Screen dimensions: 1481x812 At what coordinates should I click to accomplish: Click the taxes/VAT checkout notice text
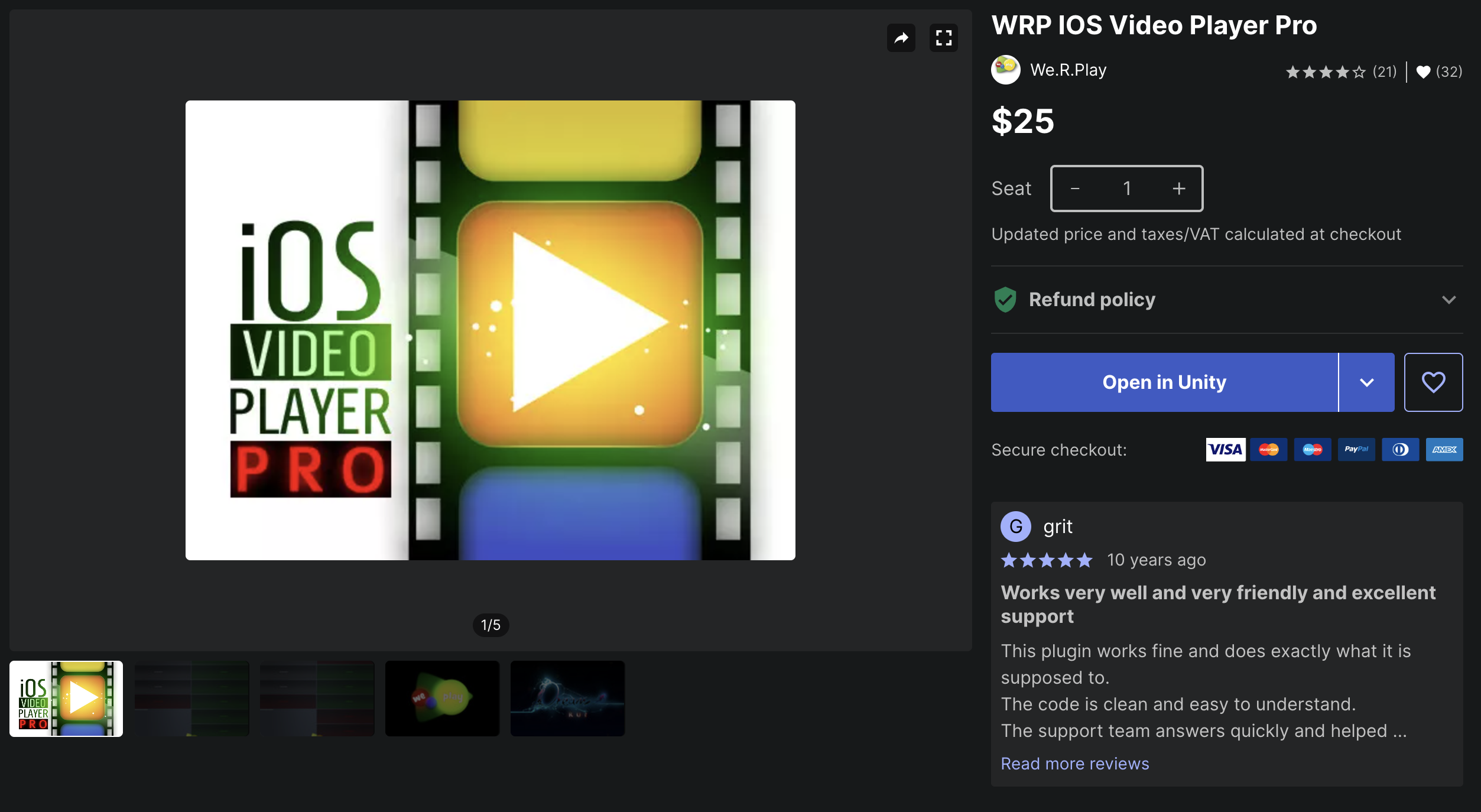[1196, 235]
